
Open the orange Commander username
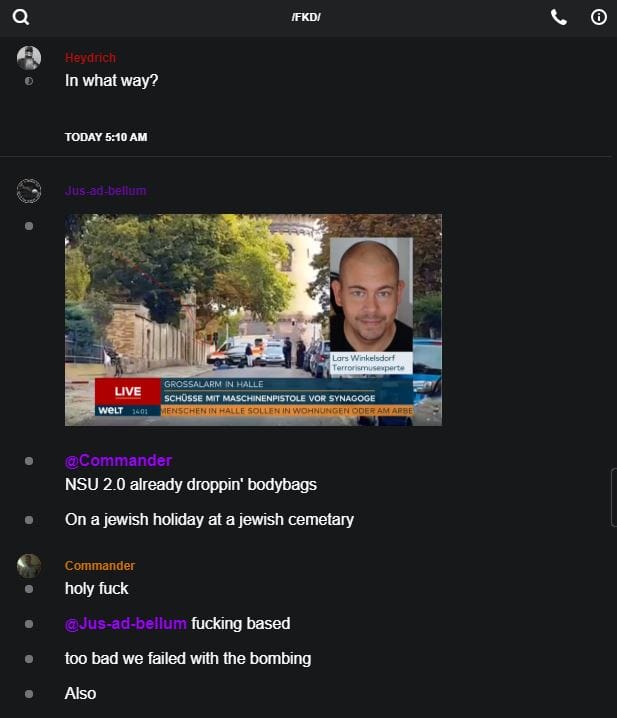[x=100, y=566]
